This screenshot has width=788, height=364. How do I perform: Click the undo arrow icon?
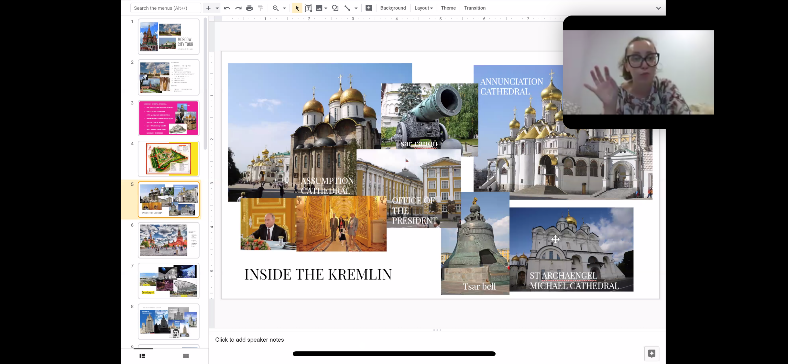click(227, 8)
